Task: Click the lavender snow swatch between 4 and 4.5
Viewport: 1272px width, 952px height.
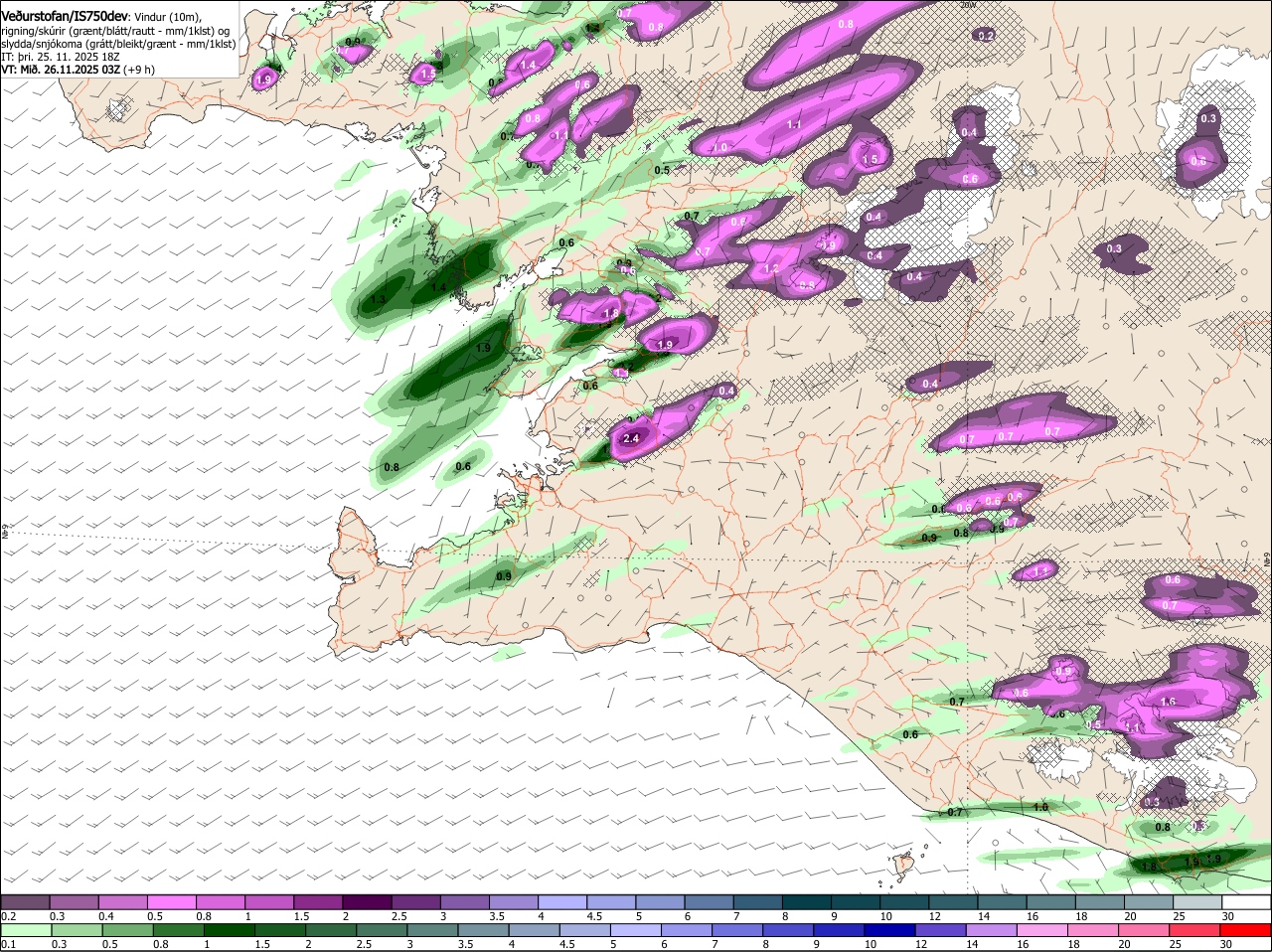Action: tap(563, 901)
